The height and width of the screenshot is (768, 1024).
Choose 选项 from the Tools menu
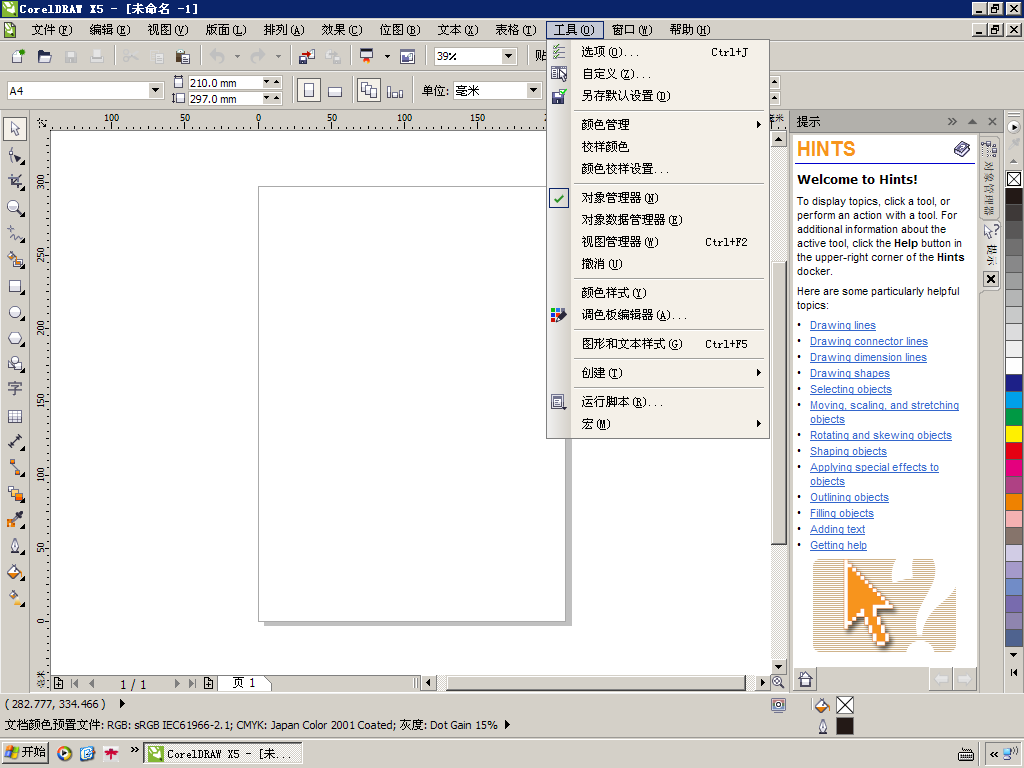point(658,52)
